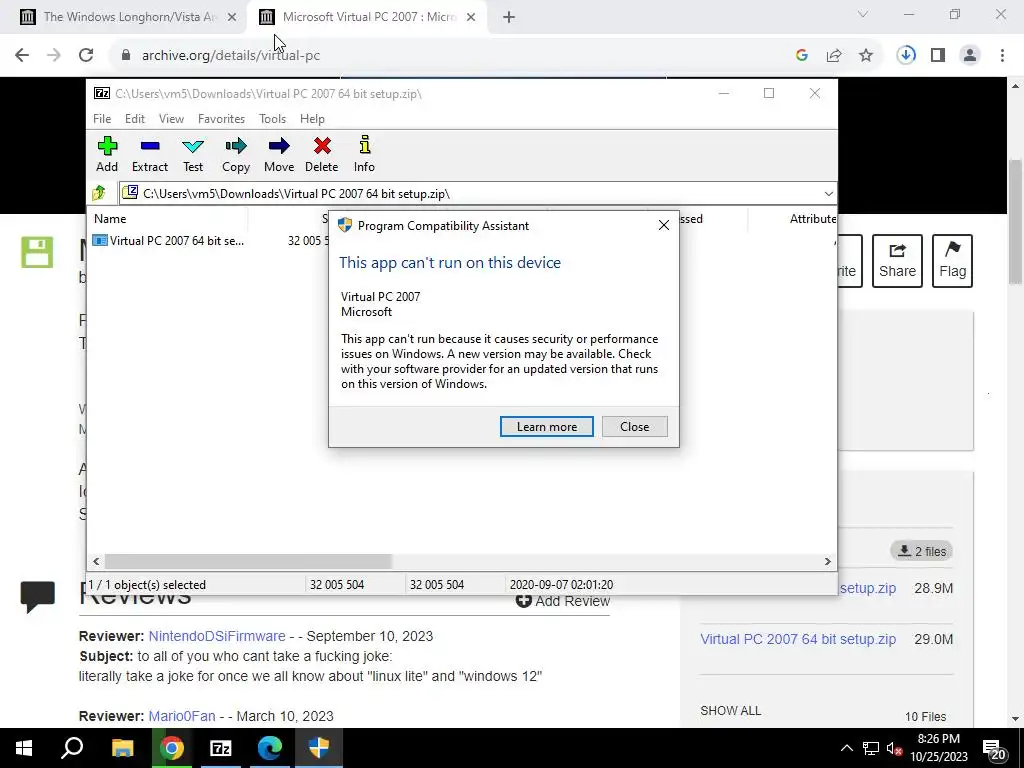Choose the Move tool in 7-Zip

[279, 154]
